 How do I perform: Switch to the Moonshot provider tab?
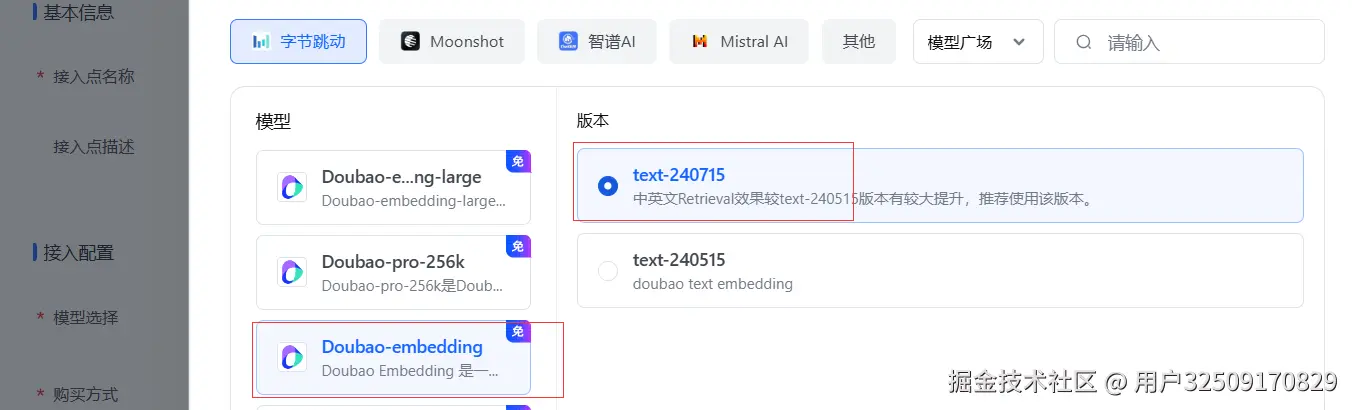[451, 41]
